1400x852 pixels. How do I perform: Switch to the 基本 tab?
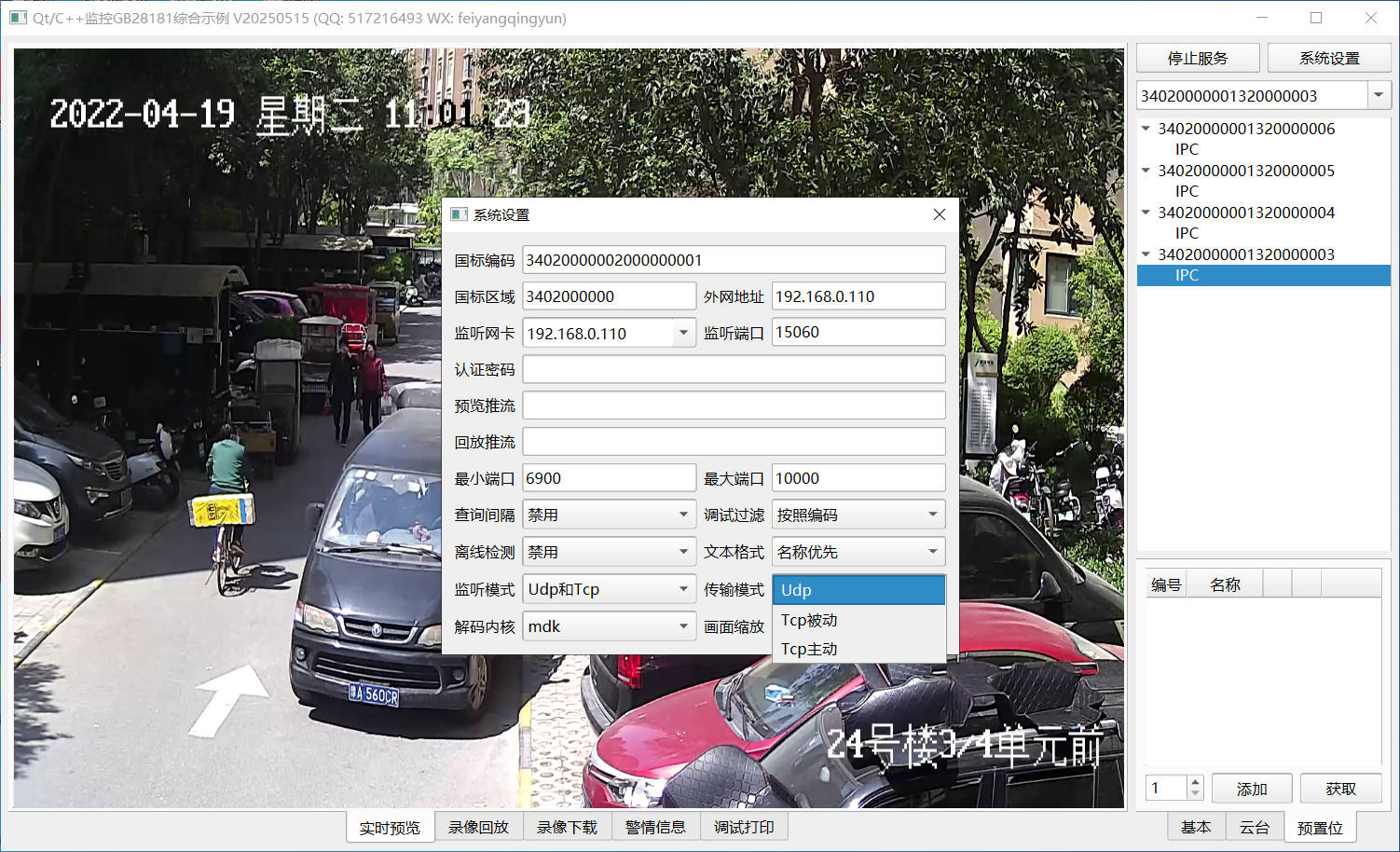[1196, 827]
